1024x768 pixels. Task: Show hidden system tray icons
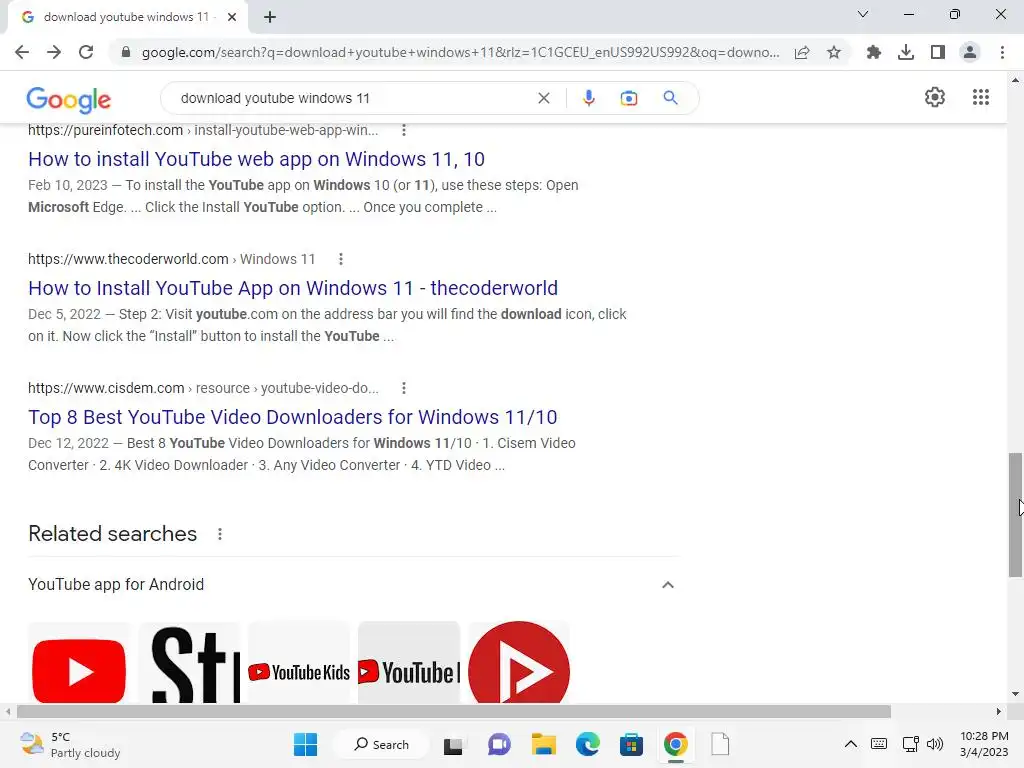(x=850, y=744)
